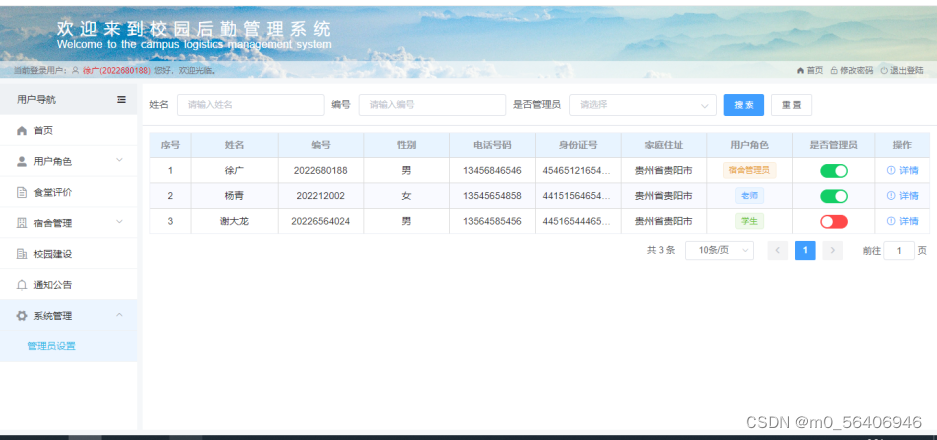Click the document icon beside 食堂评价
This screenshot has width=937, height=440.
22,192
